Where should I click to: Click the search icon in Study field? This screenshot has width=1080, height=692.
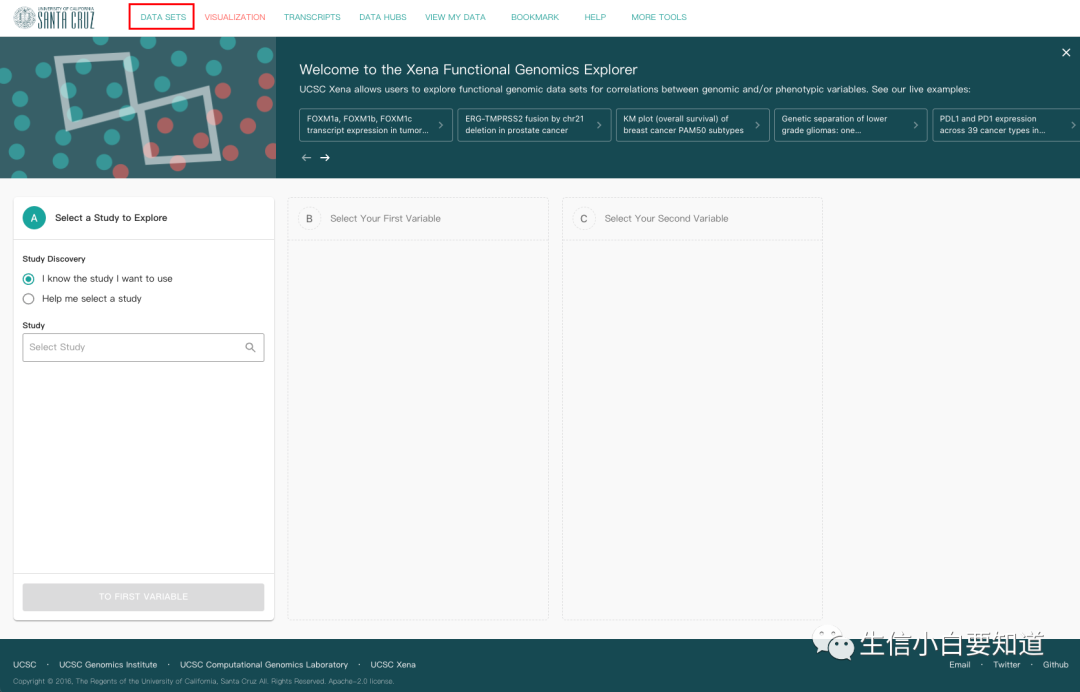point(251,347)
